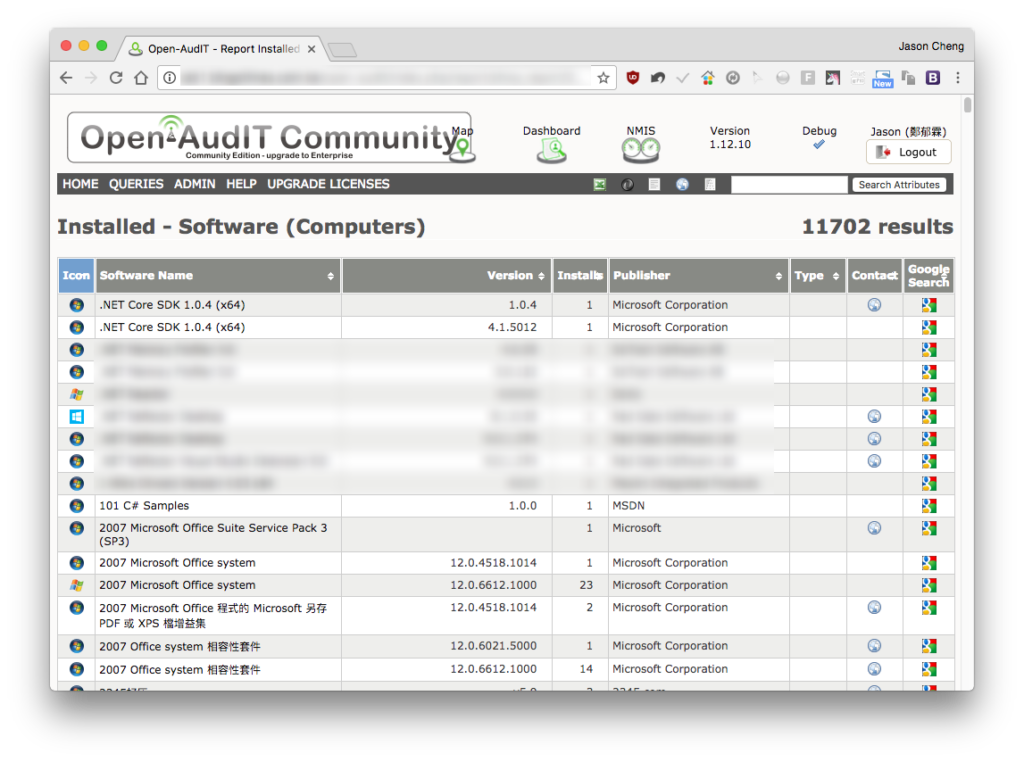Click the globe export icon in the navigation bar

[682, 185]
